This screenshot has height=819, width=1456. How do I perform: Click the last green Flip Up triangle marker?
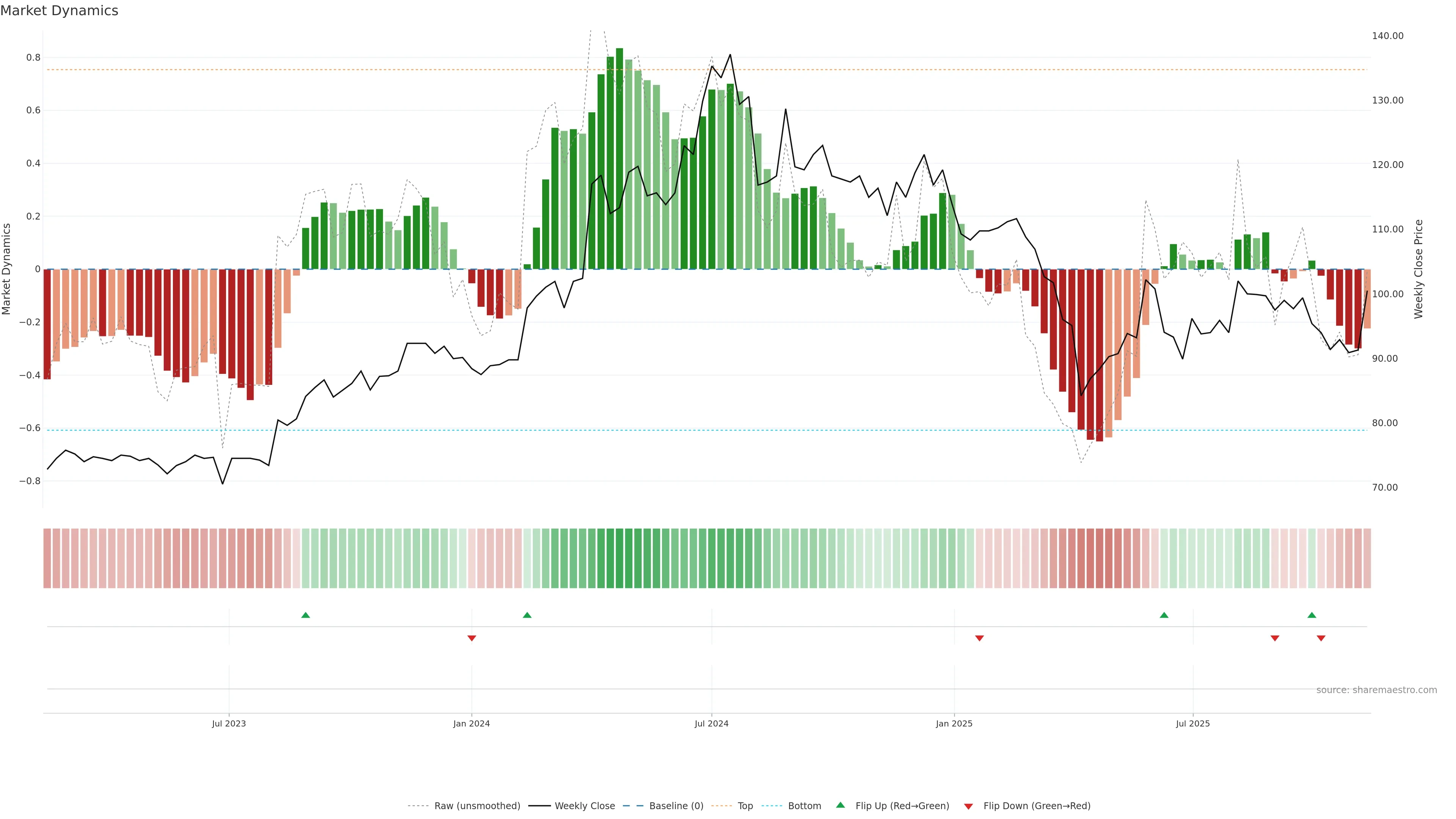(x=1312, y=615)
